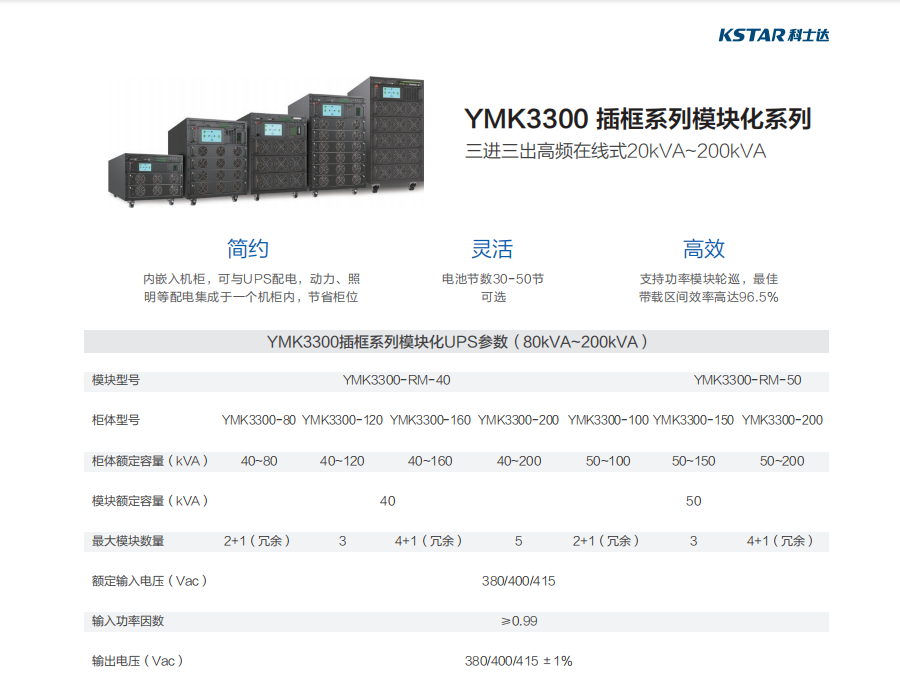Select power factor value ≥0.99
The width and height of the screenshot is (900, 673).
click(519, 621)
